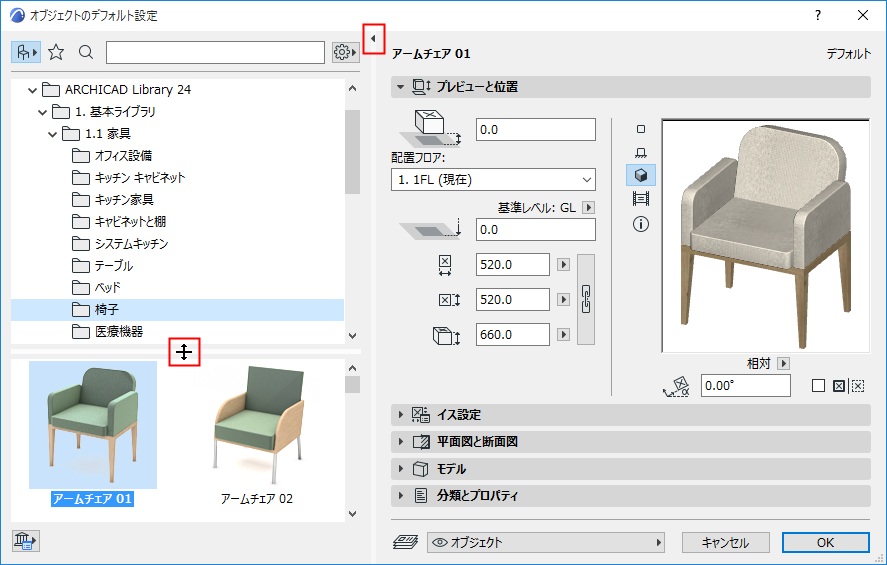887x565 pixels.
Task: Select 2D symbol preview mode
Action: (x=641, y=129)
